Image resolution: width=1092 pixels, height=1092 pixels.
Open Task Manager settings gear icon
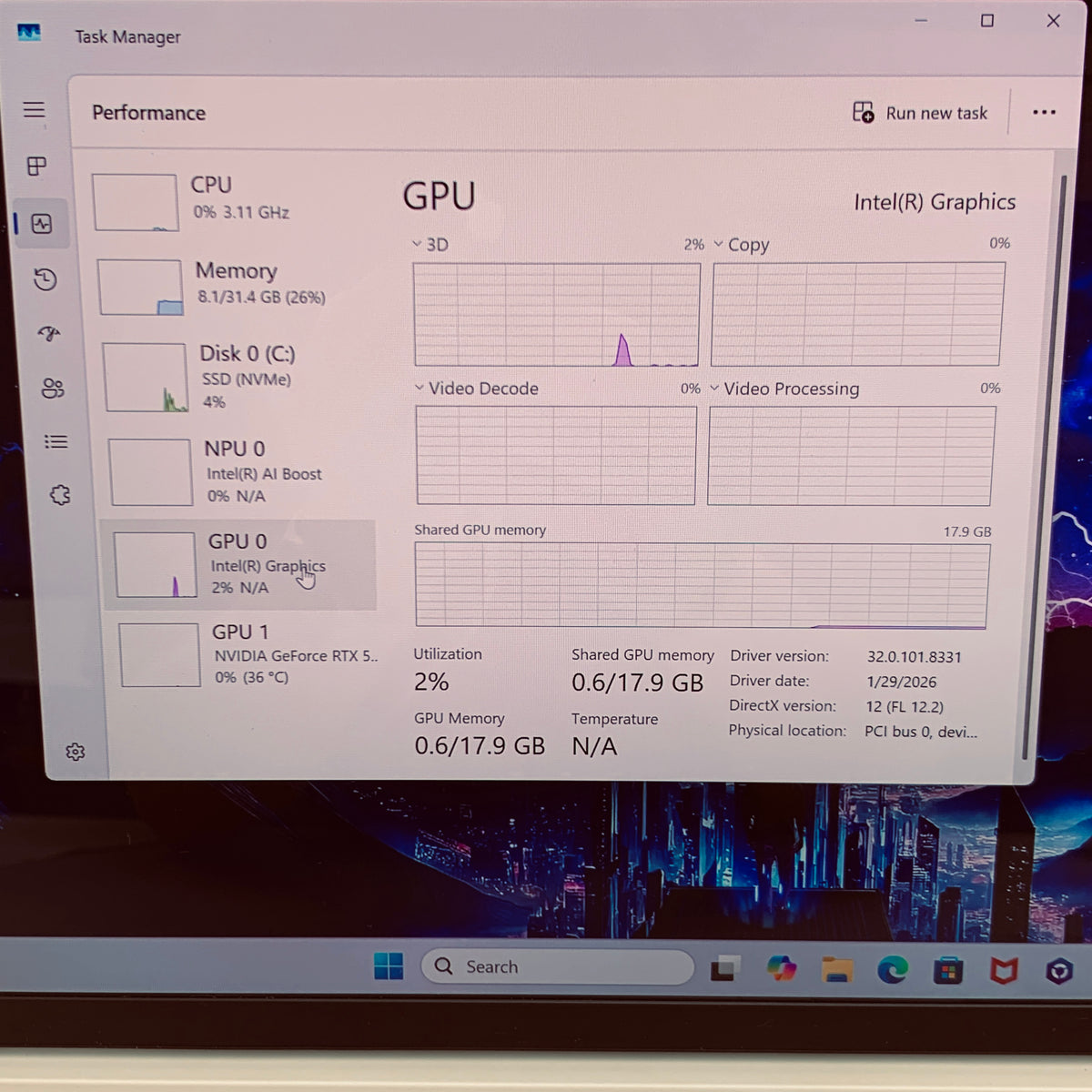click(76, 752)
